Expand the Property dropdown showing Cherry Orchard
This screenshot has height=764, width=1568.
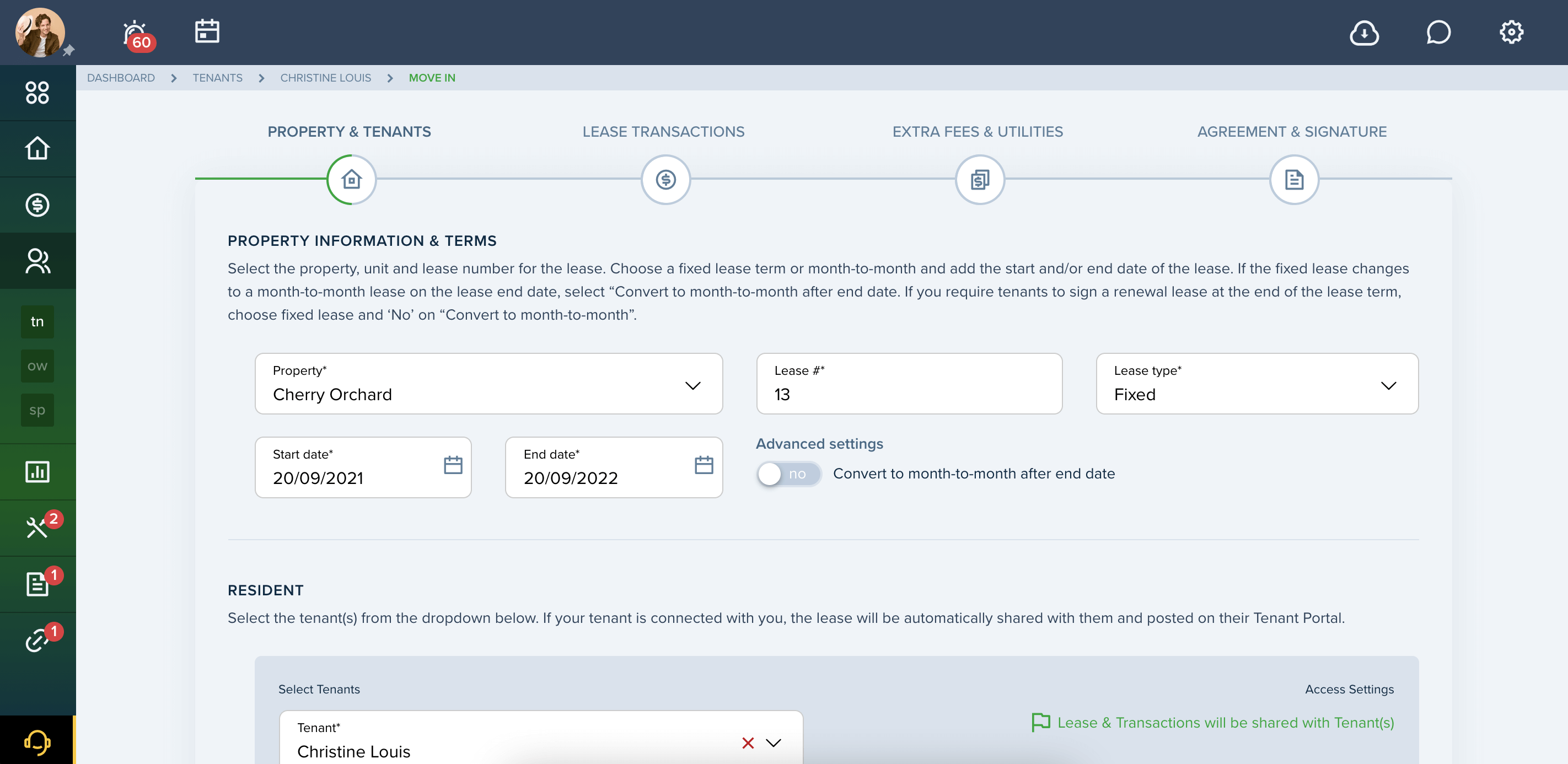pos(489,384)
